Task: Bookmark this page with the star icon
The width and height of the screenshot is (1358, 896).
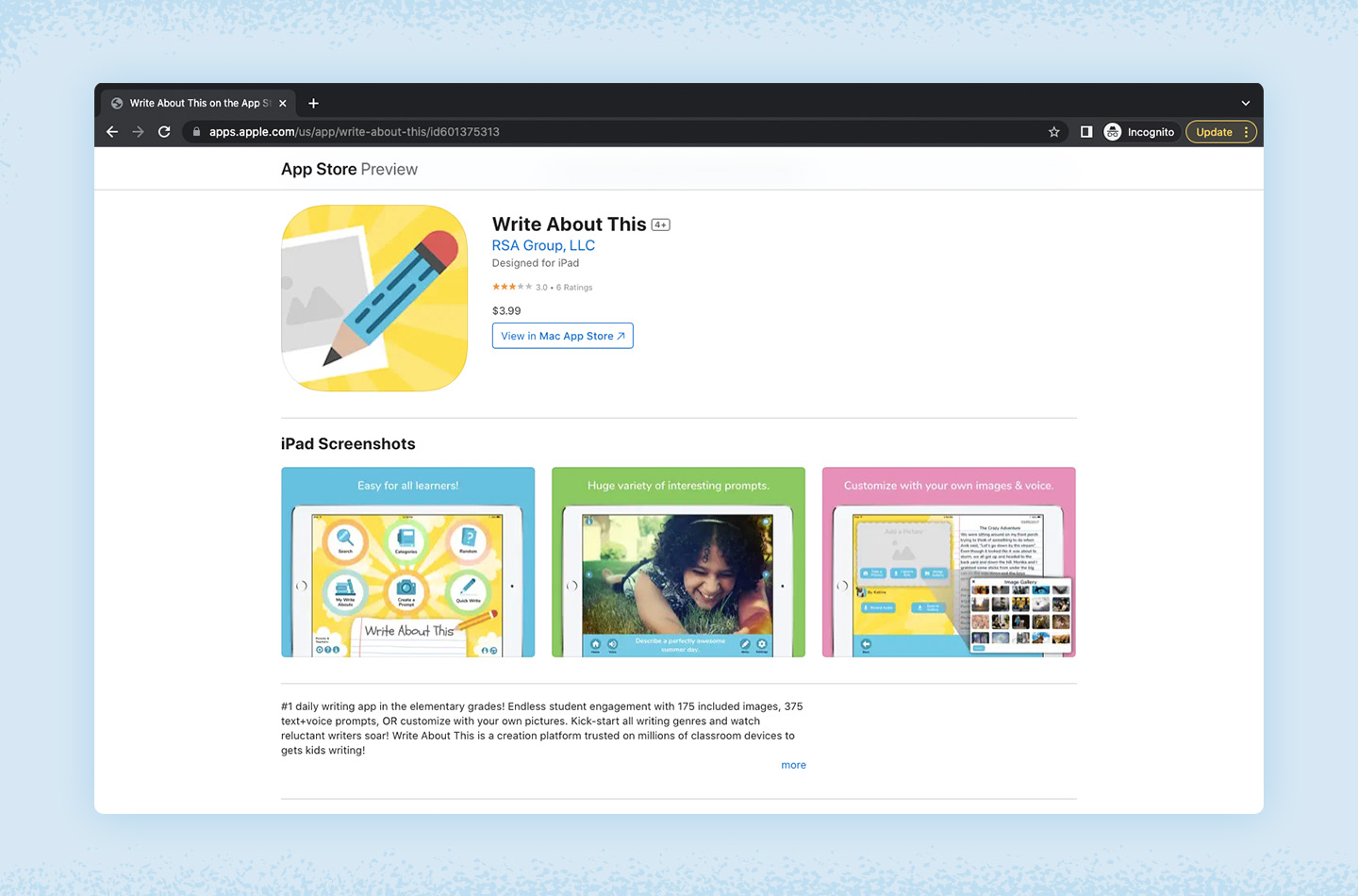Action: tap(1054, 132)
